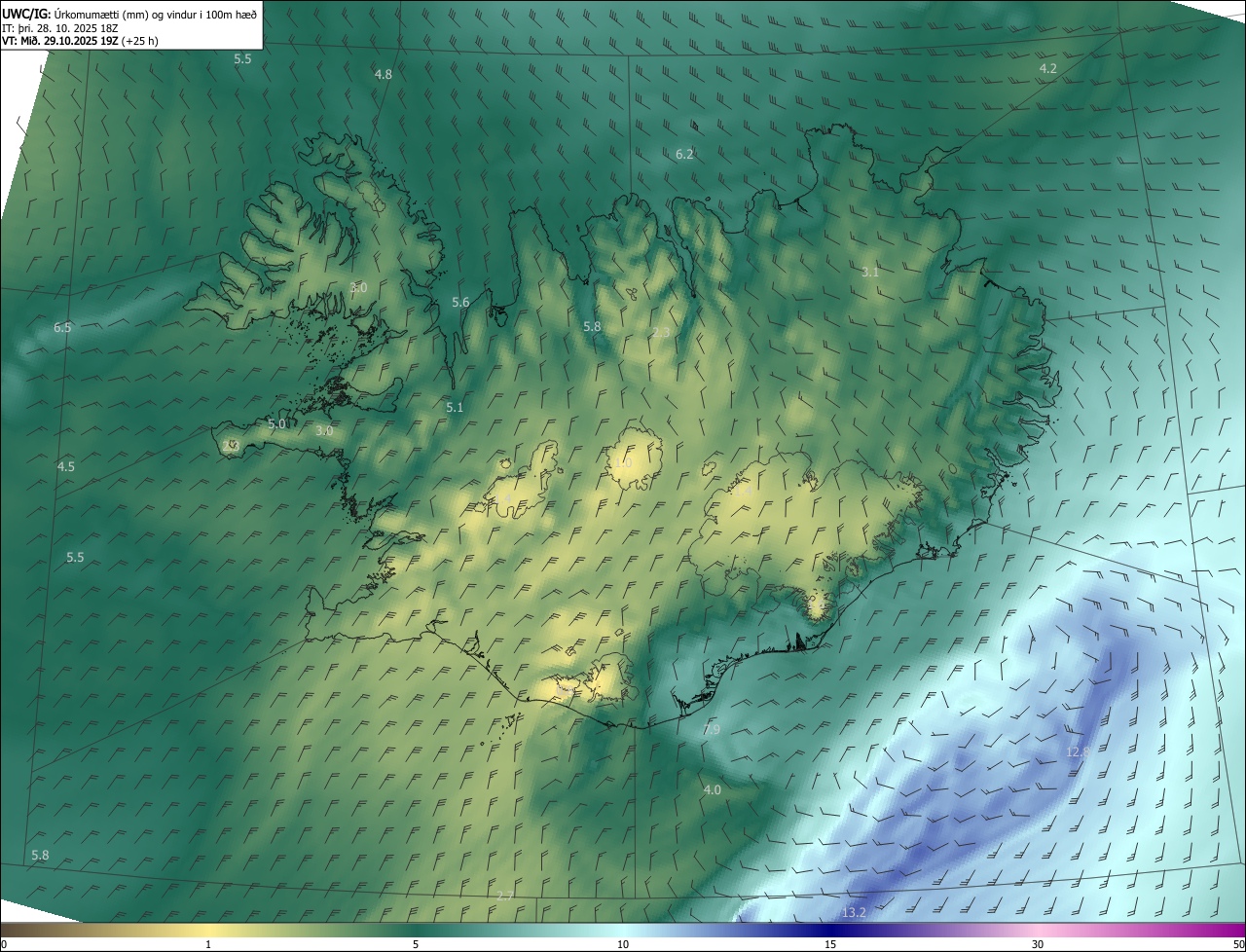Click the 5.1 value label
Viewport: 1246px width, 952px height.
[x=455, y=408]
